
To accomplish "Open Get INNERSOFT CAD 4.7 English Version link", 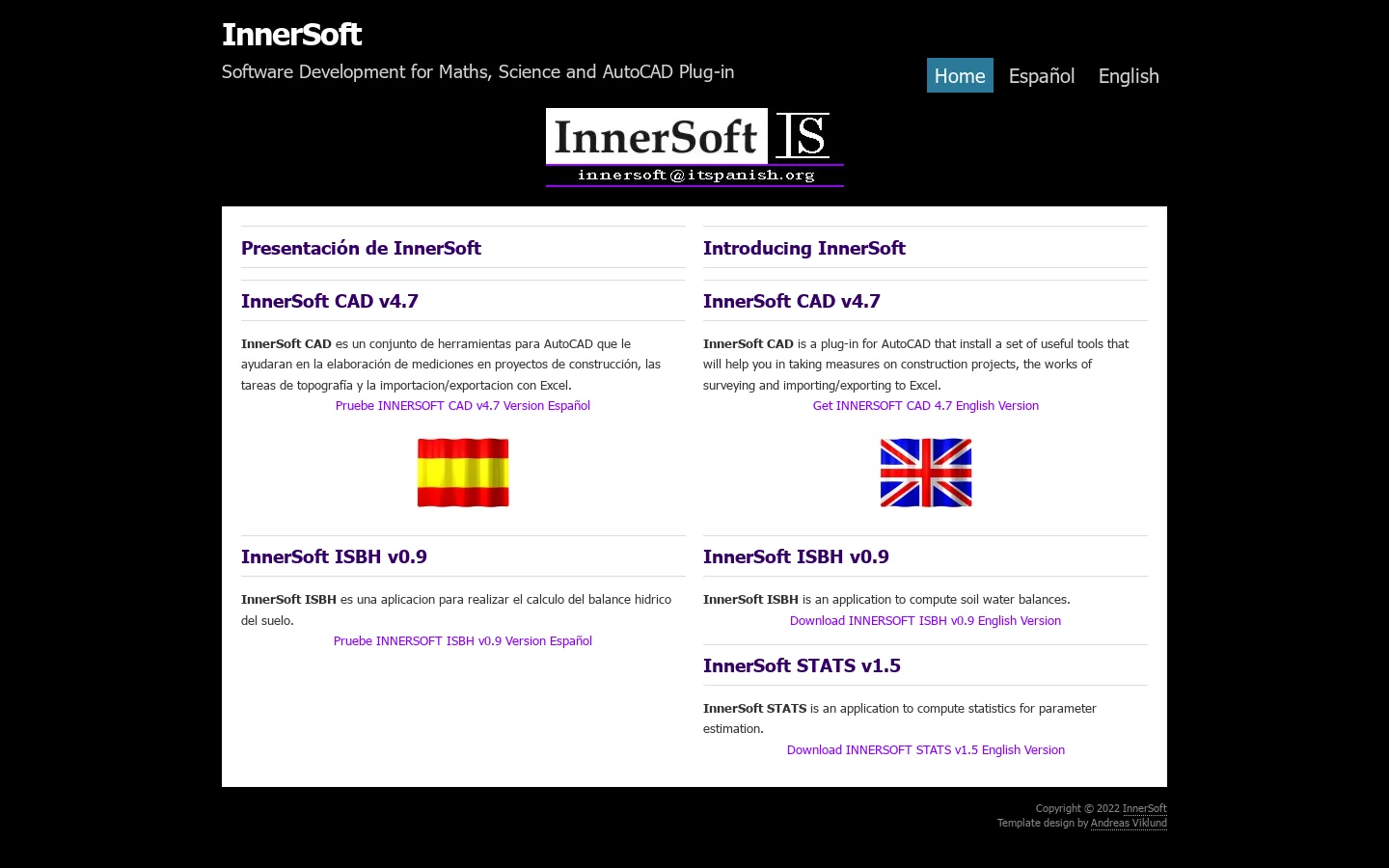I will [x=926, y=406].
